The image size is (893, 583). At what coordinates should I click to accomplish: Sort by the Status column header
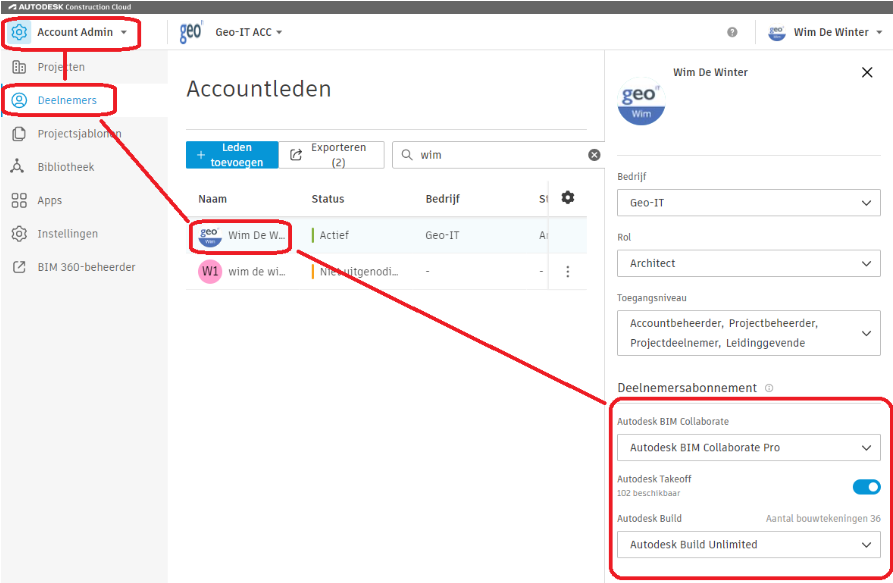pos(327,199)
